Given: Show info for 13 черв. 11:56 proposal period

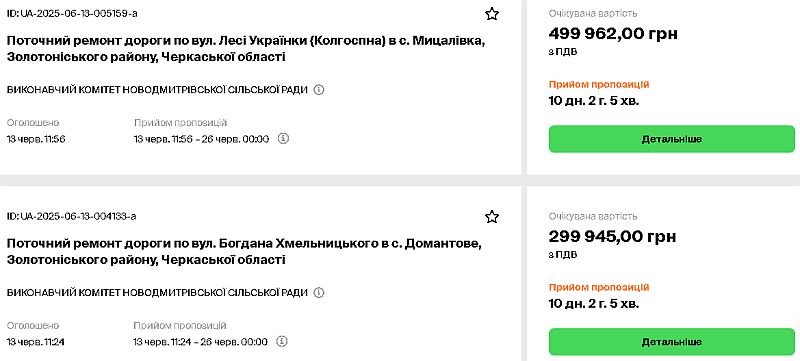Looking at the screenshot, I should (283, 138).
